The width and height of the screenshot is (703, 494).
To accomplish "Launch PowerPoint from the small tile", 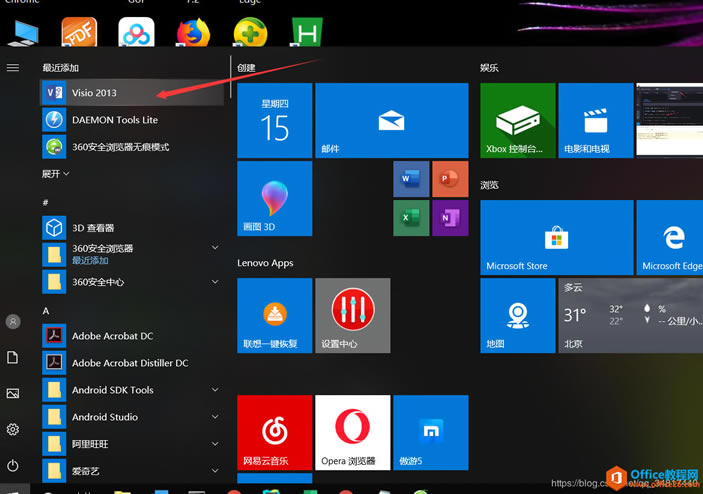I will (x=450, y=179).
